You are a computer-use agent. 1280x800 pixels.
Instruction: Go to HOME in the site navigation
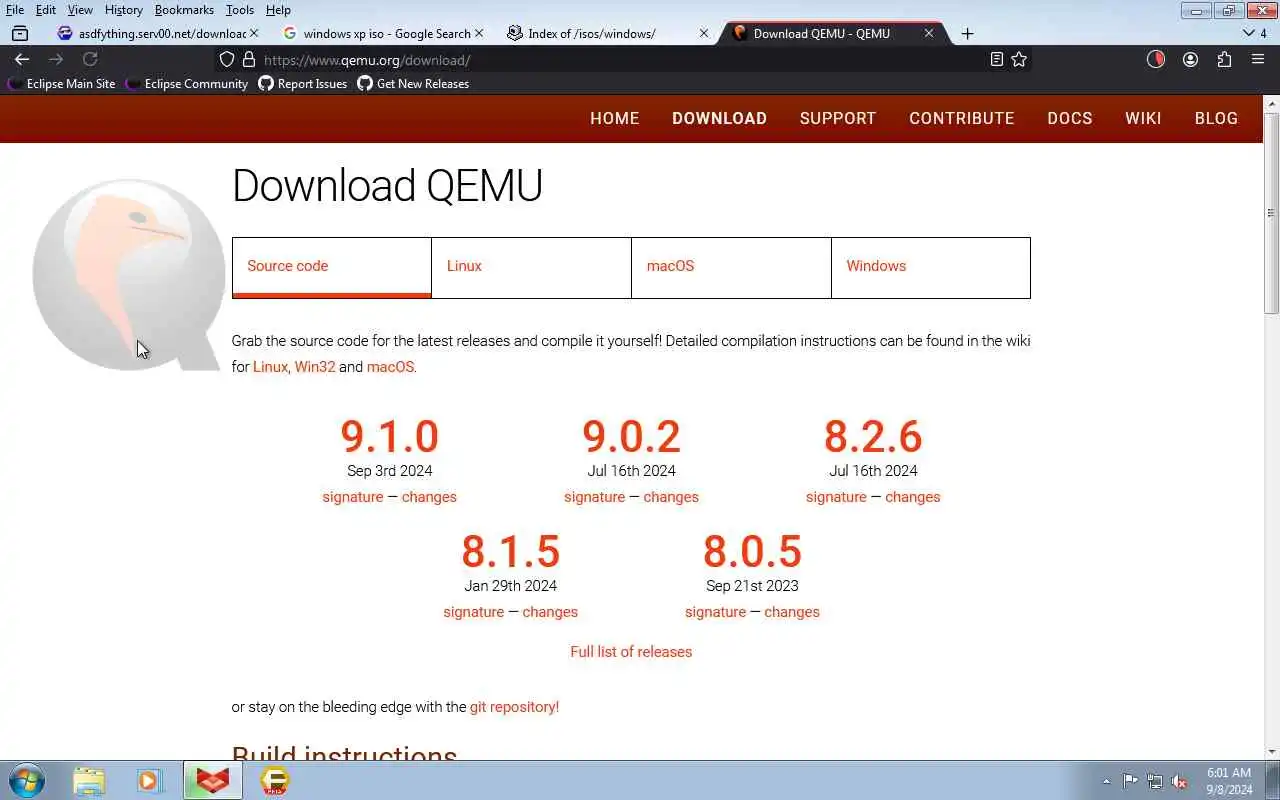coord(614,118)
